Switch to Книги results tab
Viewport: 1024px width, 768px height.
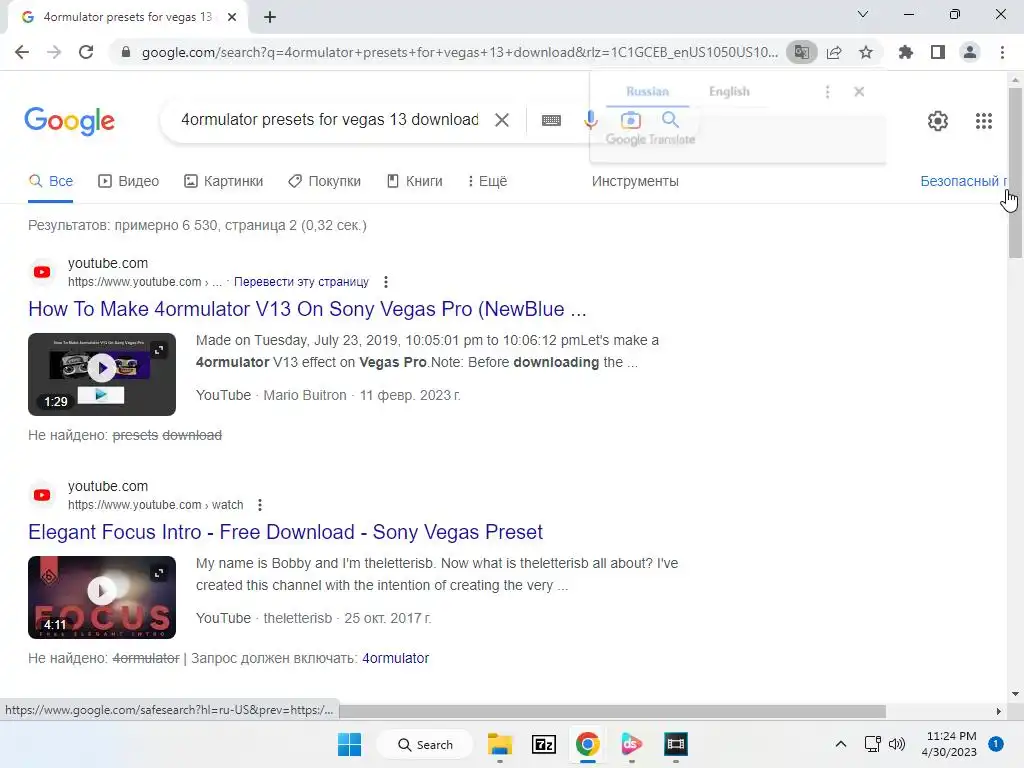pos(415,182)
